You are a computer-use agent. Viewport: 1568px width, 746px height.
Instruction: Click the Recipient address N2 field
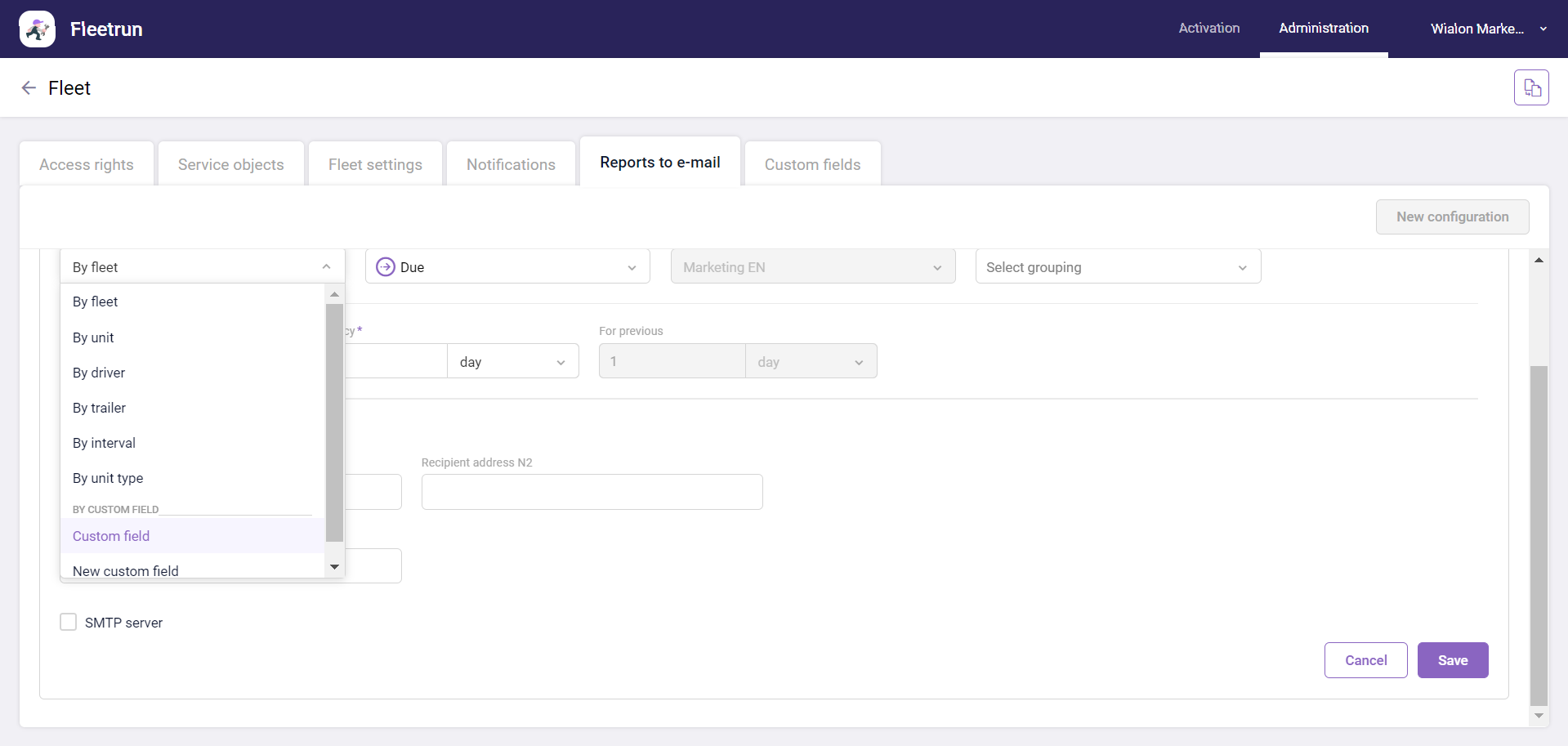pyautogui.click(x=592, y=492)
